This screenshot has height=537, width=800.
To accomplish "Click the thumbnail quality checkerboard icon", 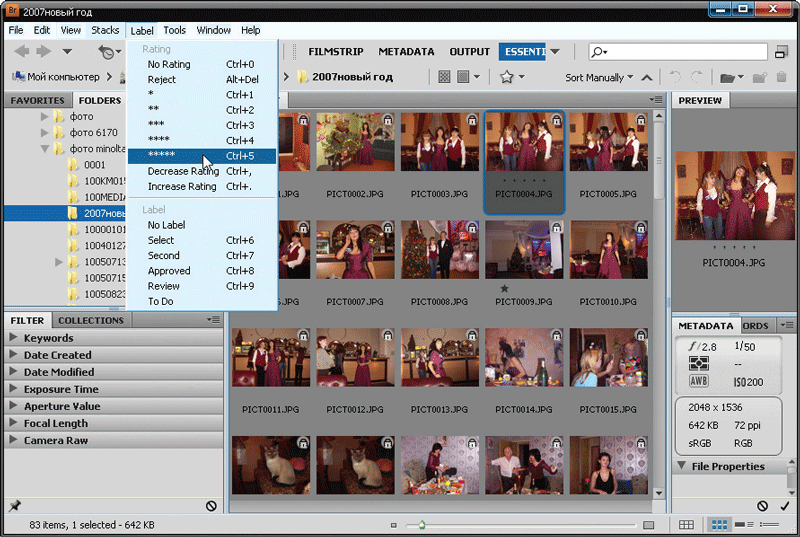I will tap(444, 77).
